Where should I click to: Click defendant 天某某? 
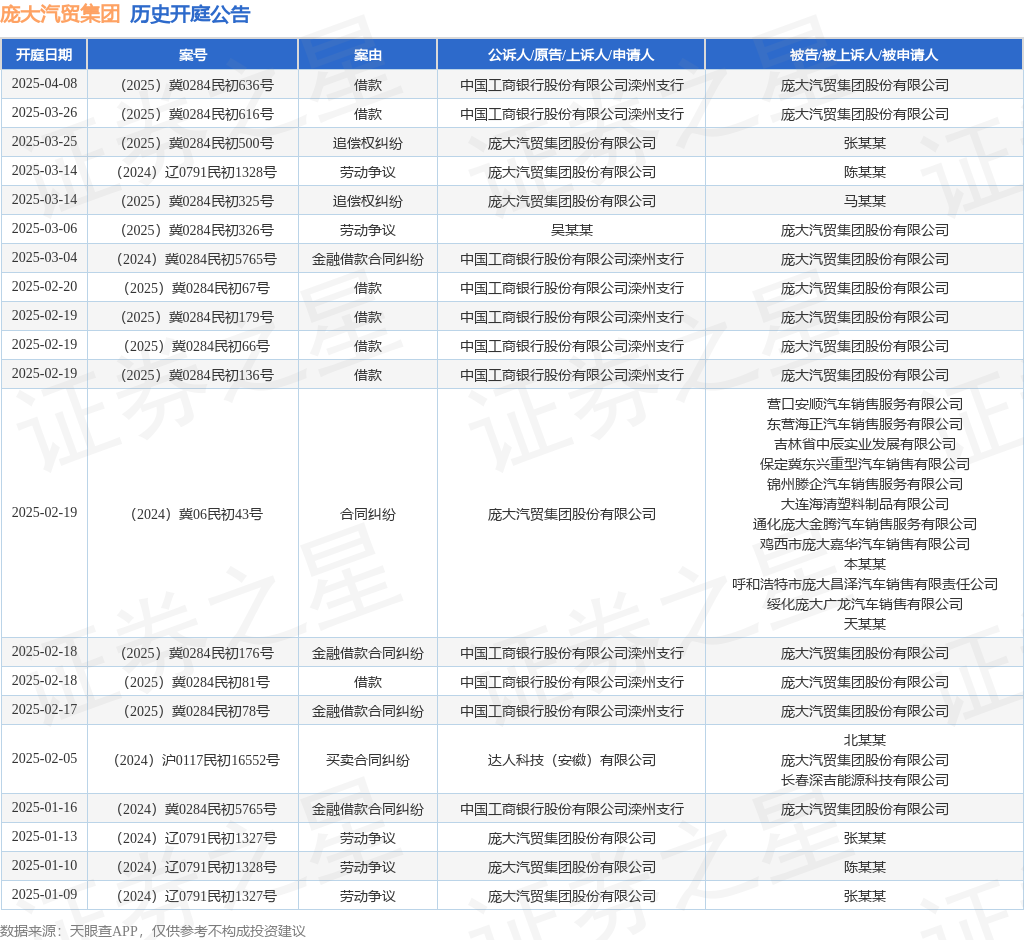865,624
